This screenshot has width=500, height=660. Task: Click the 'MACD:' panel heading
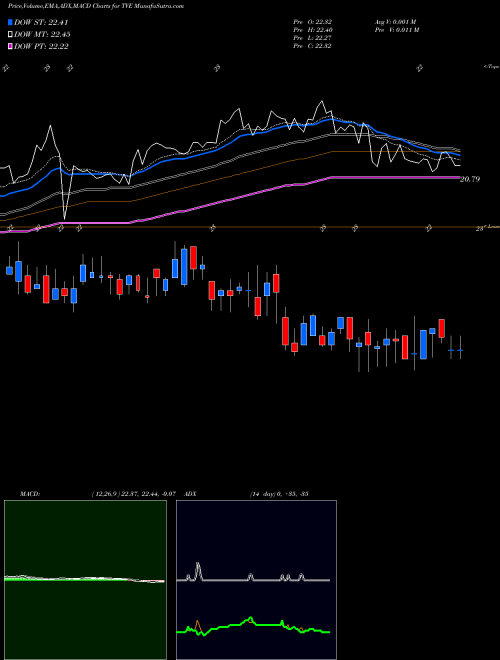tap(29, 494)
